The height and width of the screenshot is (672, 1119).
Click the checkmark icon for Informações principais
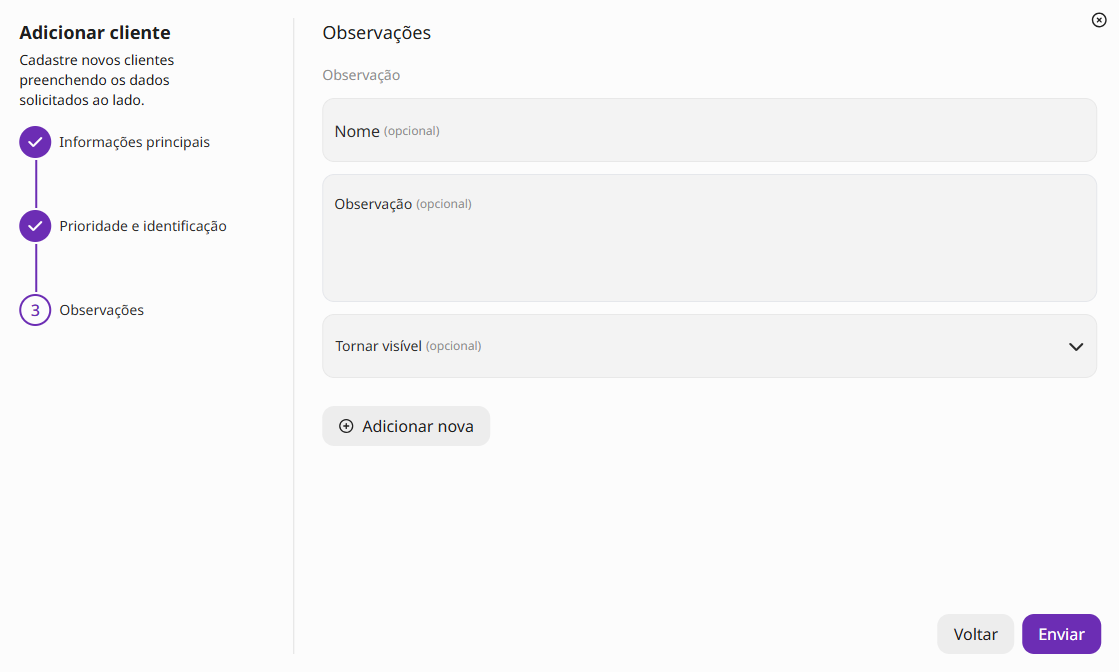click(x=35, y=142)
